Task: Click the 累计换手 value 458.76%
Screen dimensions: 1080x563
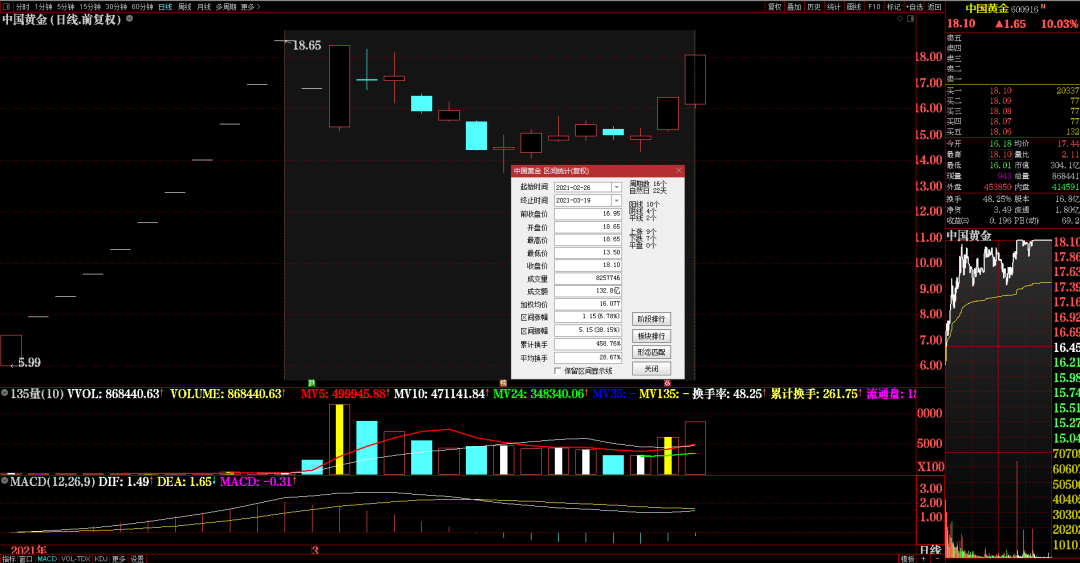Action: [588, 343]
